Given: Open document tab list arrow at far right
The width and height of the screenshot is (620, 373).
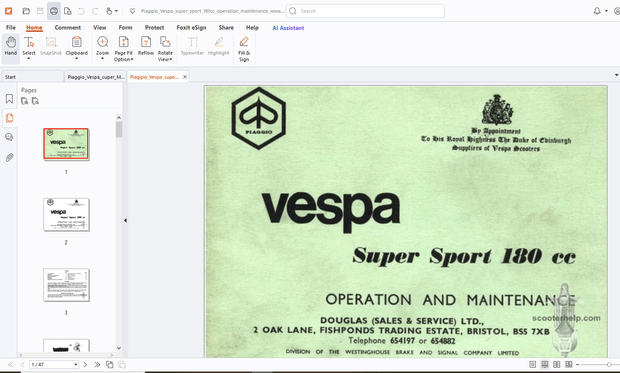Looking at the screenshot, I should [x=616, y=75].
